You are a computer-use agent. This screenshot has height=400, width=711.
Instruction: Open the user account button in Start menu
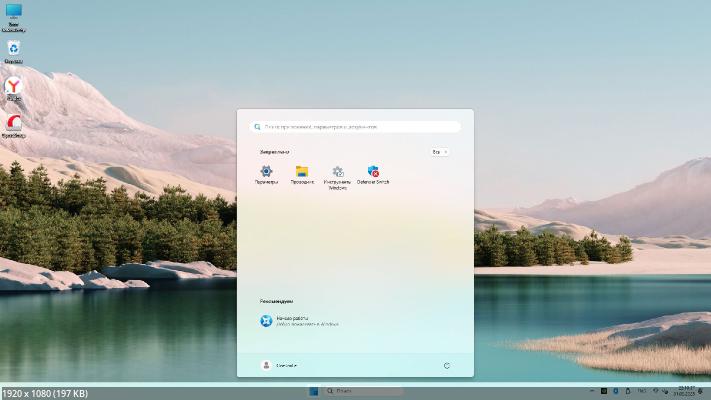point(279,365)
